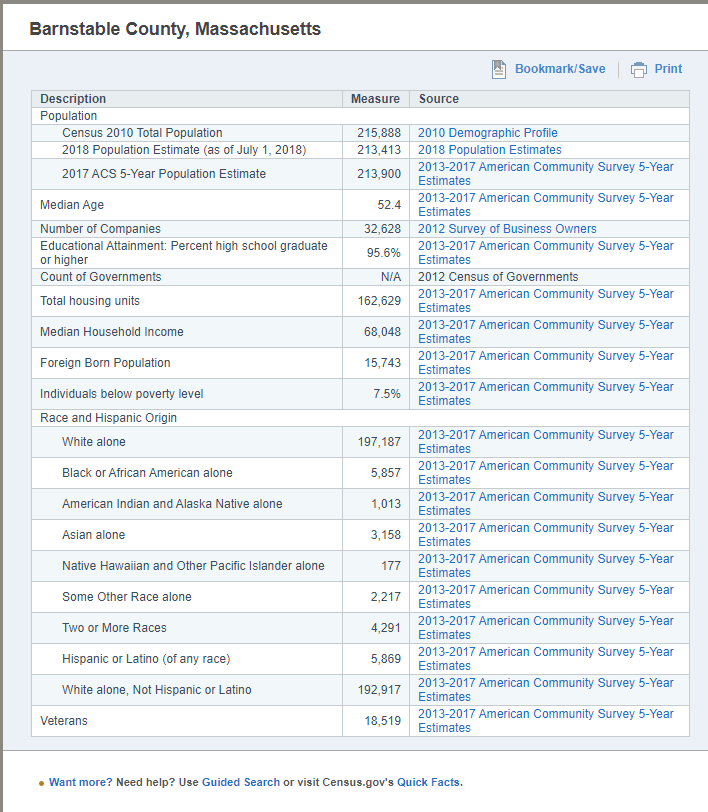Image resolution: width=708 pixels, height=812 pixels.
Task: Click the Population section heading
Action: tap(68, 116)
